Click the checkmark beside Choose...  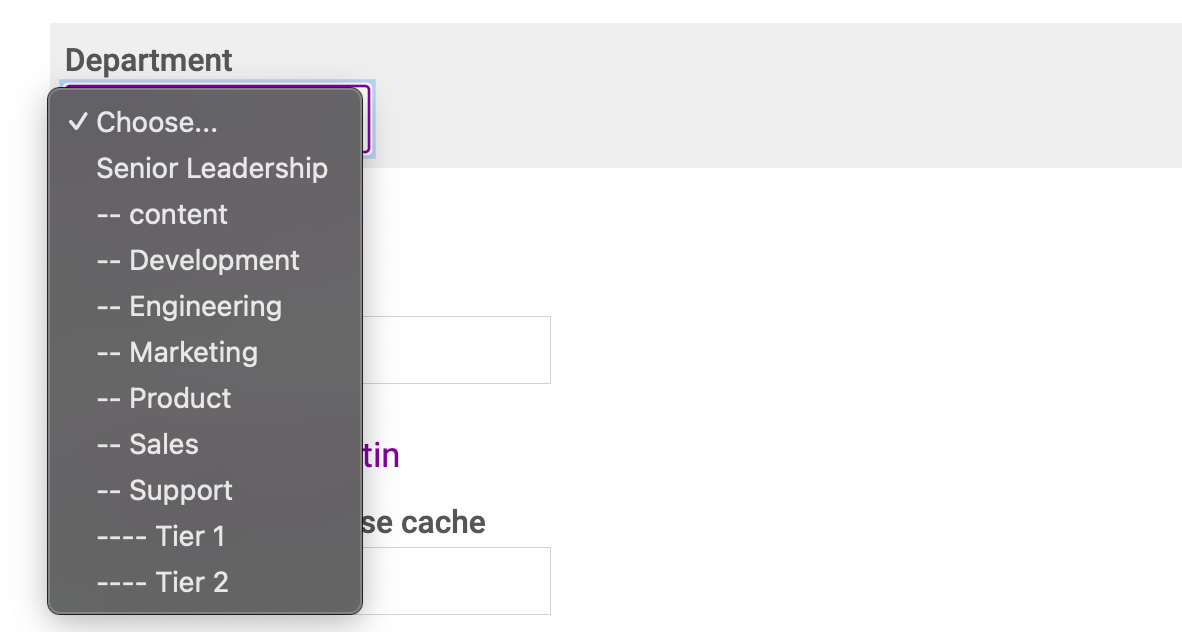pyautogui.click(x=78, y=121)
